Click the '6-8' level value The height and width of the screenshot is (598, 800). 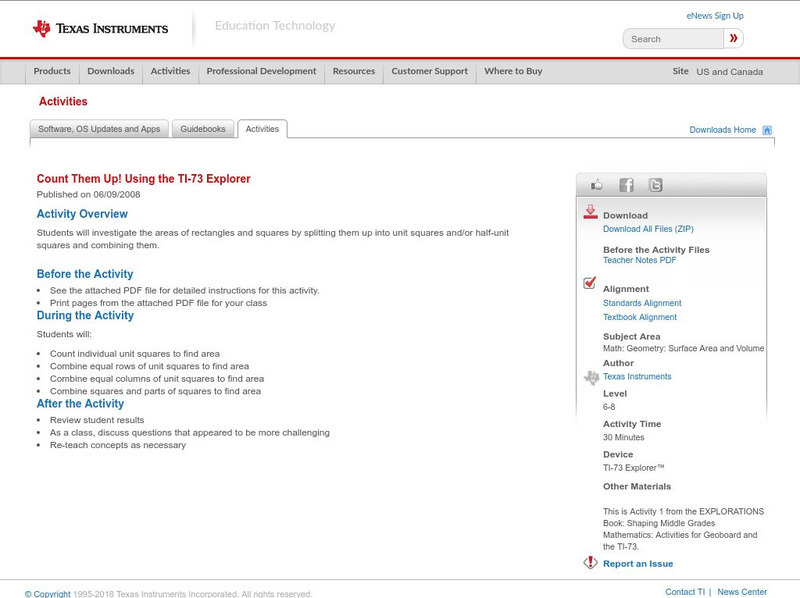pyautogui.click(x=609, y=407)
